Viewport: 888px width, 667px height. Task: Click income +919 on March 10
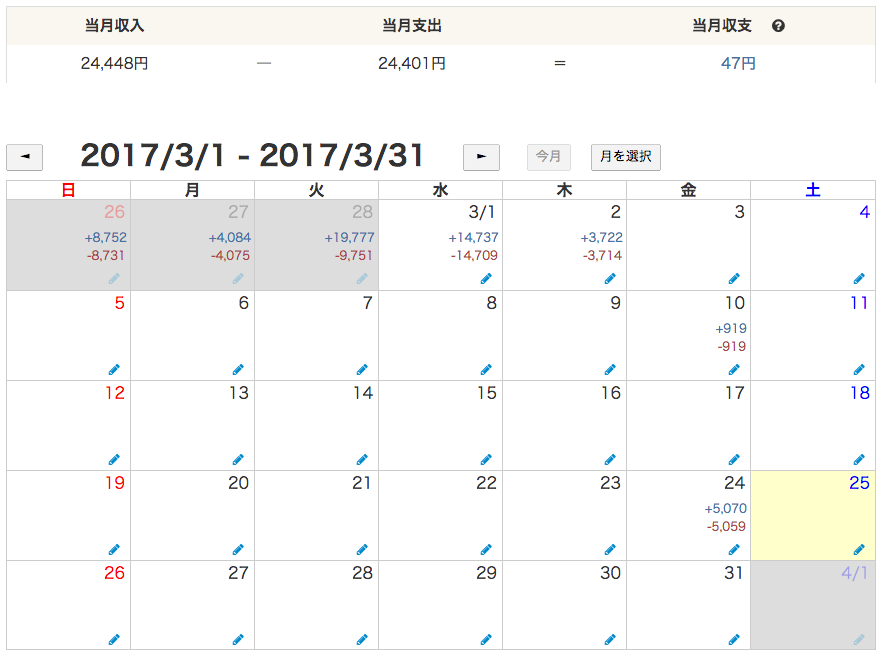pyautogui.click(x=731, y=329)
